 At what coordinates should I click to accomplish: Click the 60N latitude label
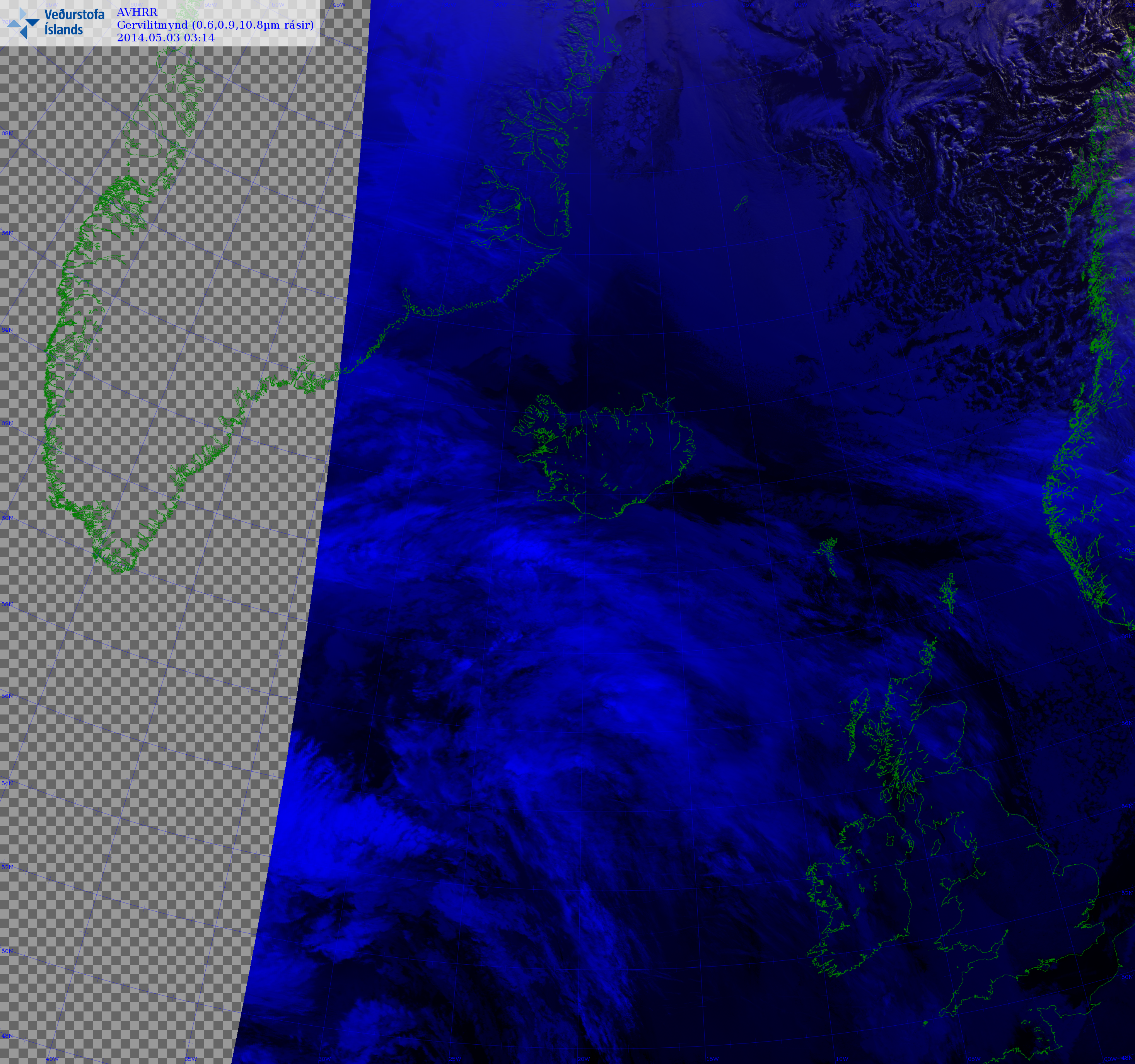pos(7,518)
